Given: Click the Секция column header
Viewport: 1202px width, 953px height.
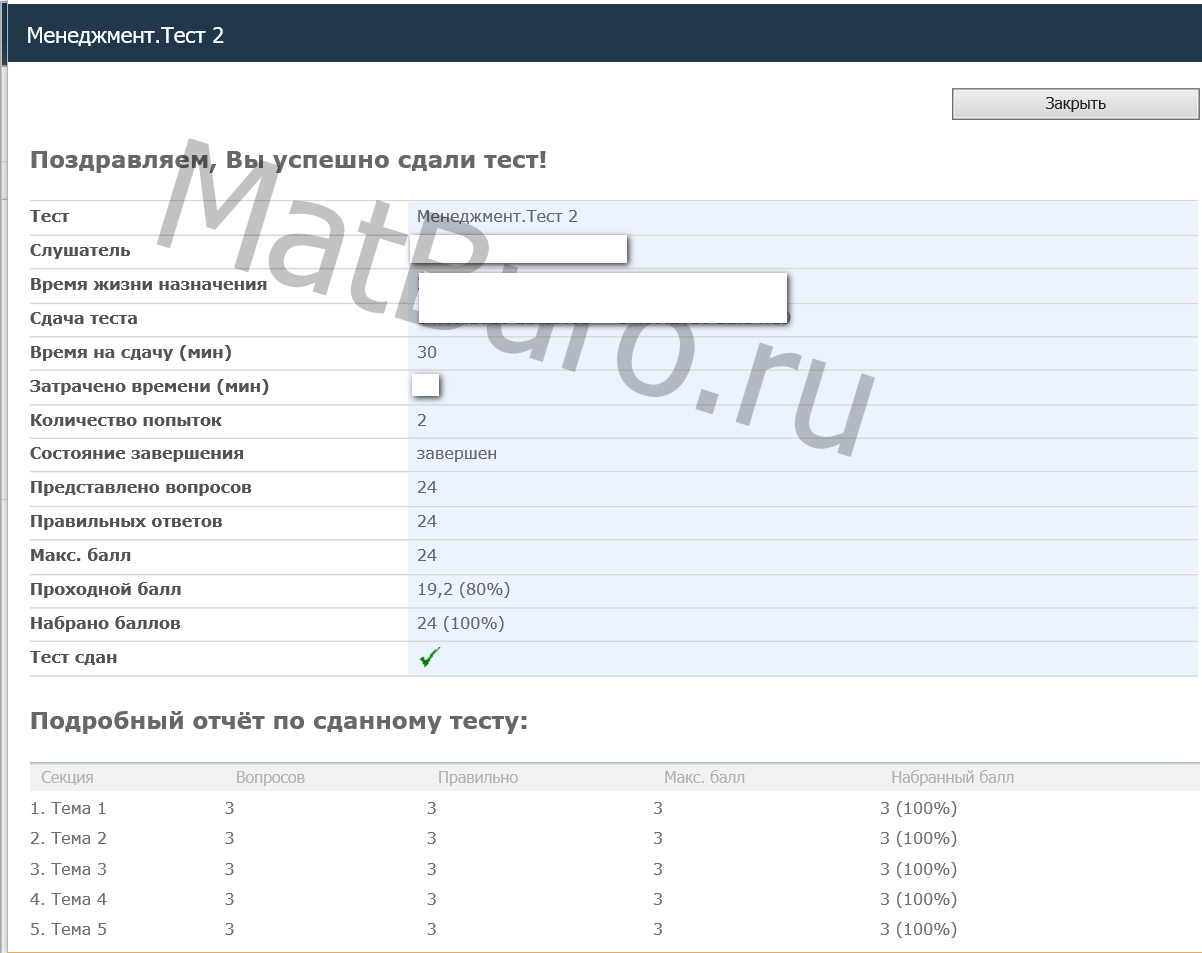Looking at the screenshot, I should [67, 777].
